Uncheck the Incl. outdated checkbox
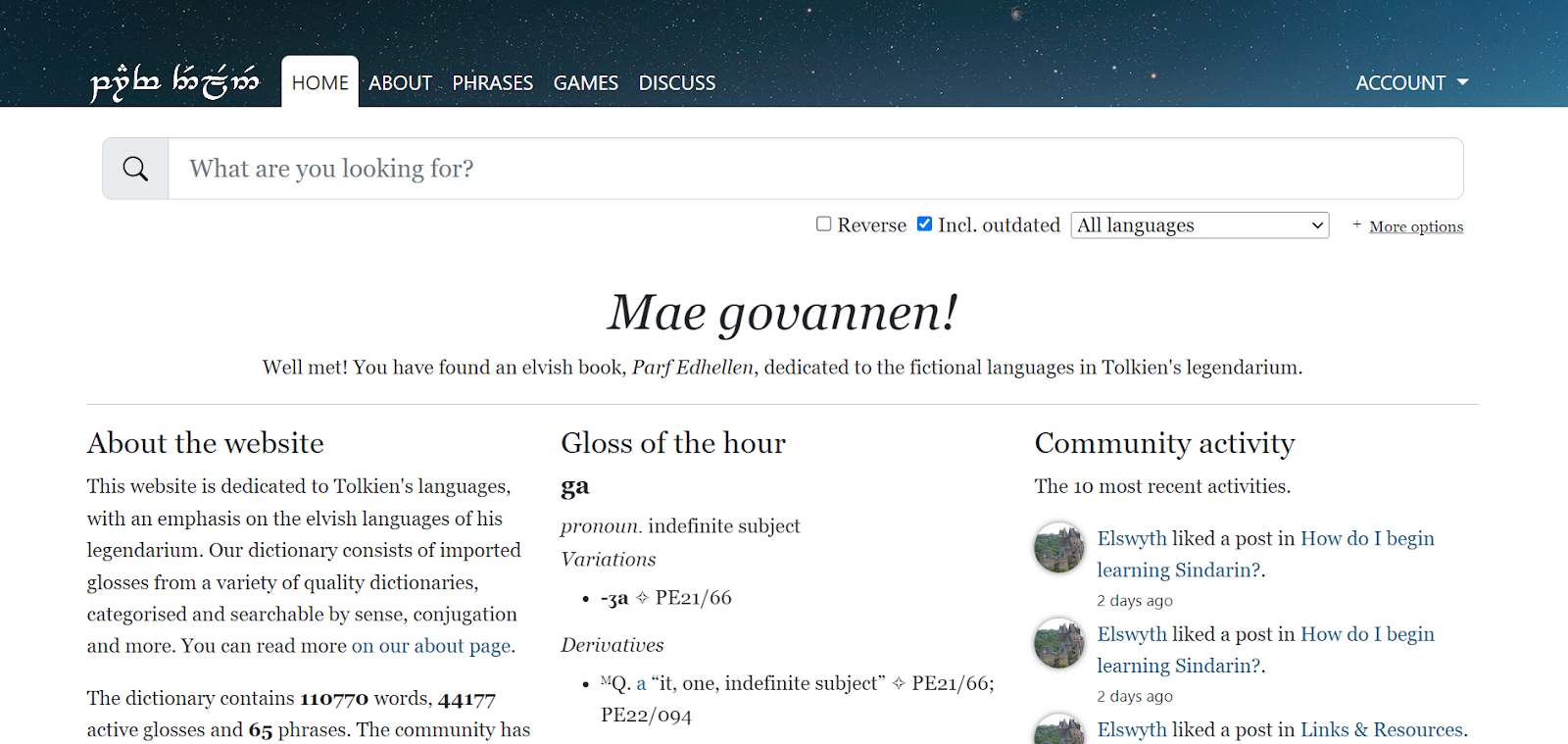 pyautogui.click(x=924, y=224)
